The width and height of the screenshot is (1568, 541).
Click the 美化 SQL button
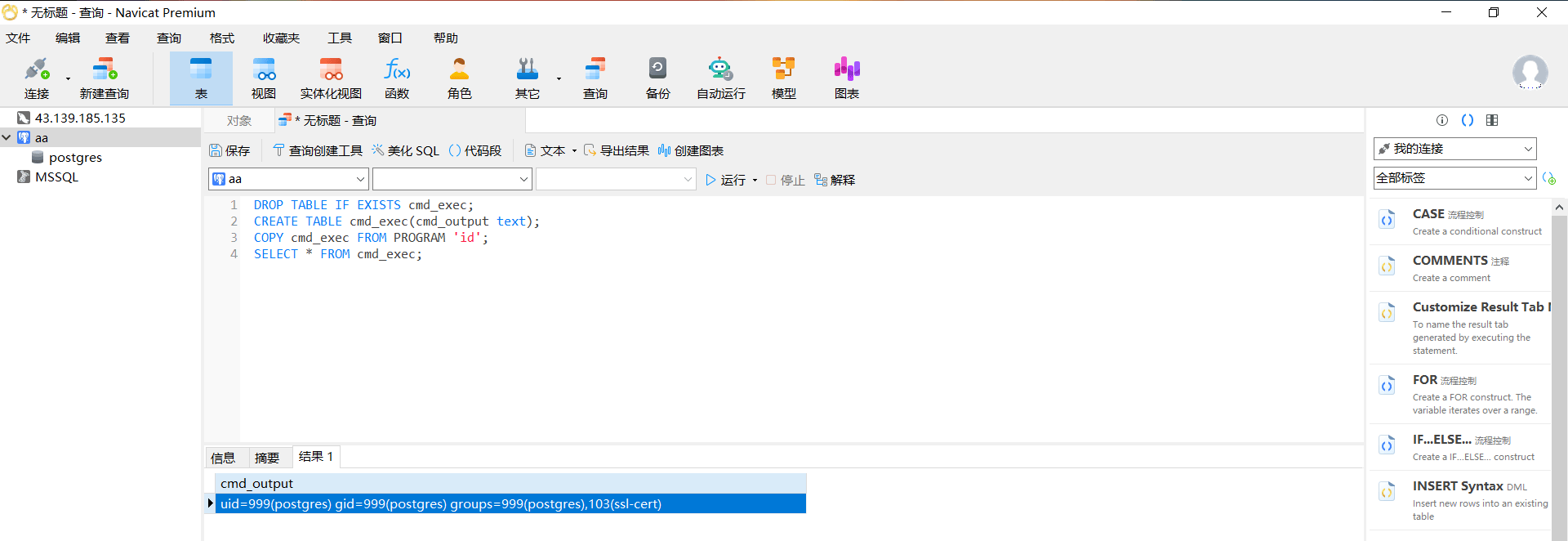click(x=406, y=150)
